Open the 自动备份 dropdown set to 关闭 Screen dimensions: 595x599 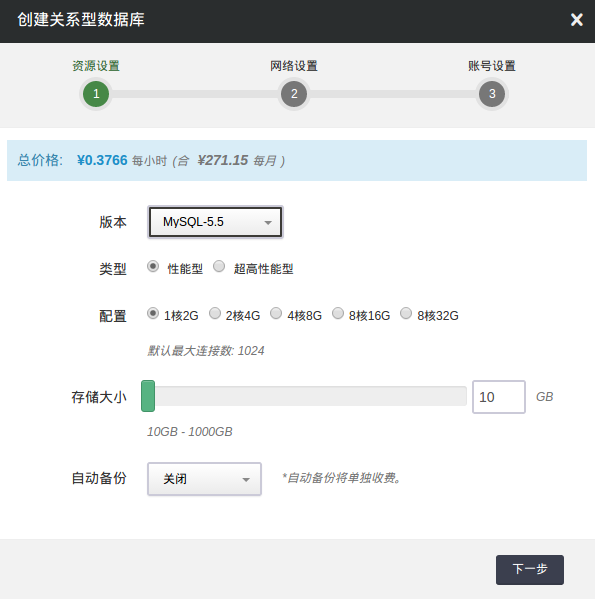[204, 479]
